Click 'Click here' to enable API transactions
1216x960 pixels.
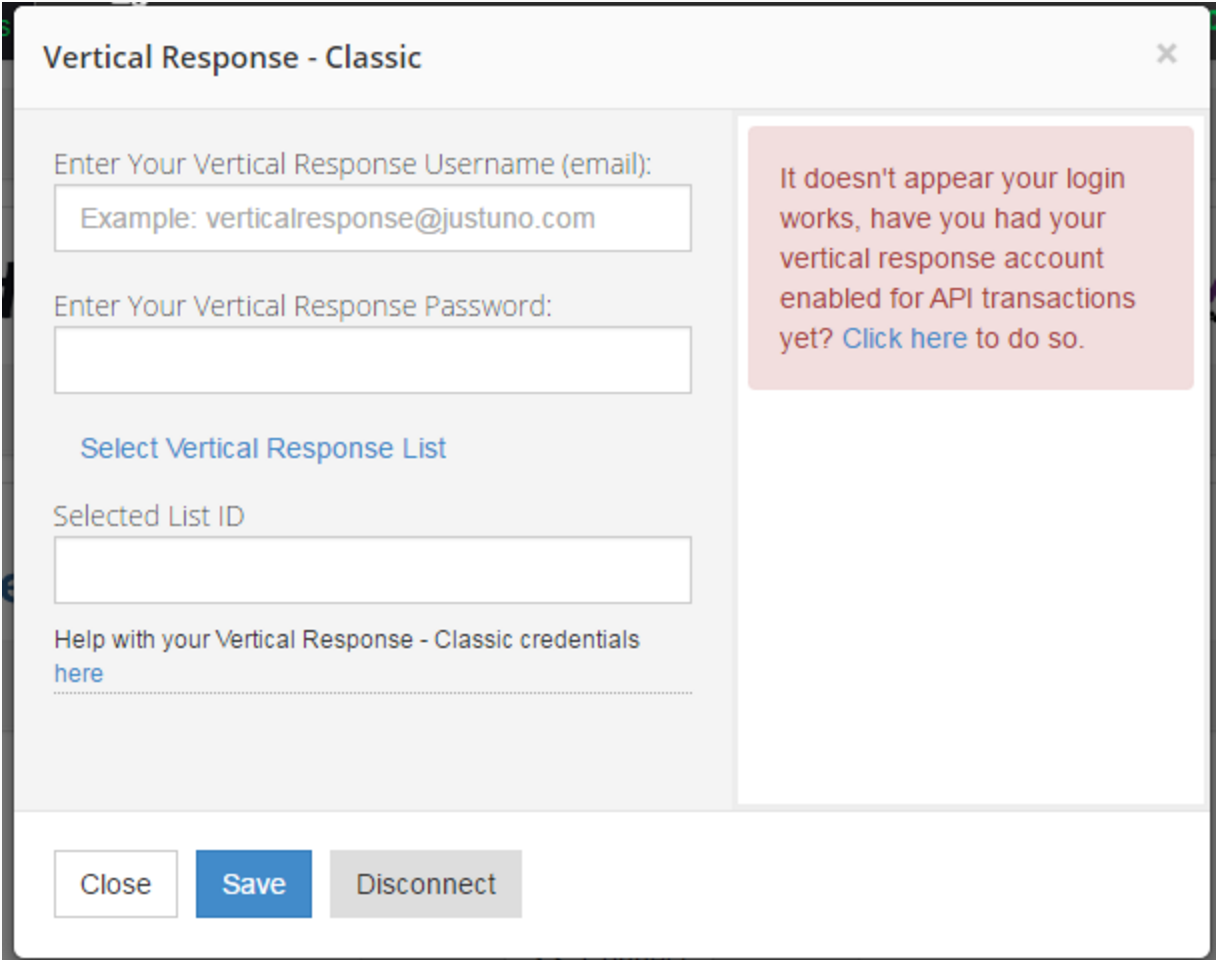(905, 337)
